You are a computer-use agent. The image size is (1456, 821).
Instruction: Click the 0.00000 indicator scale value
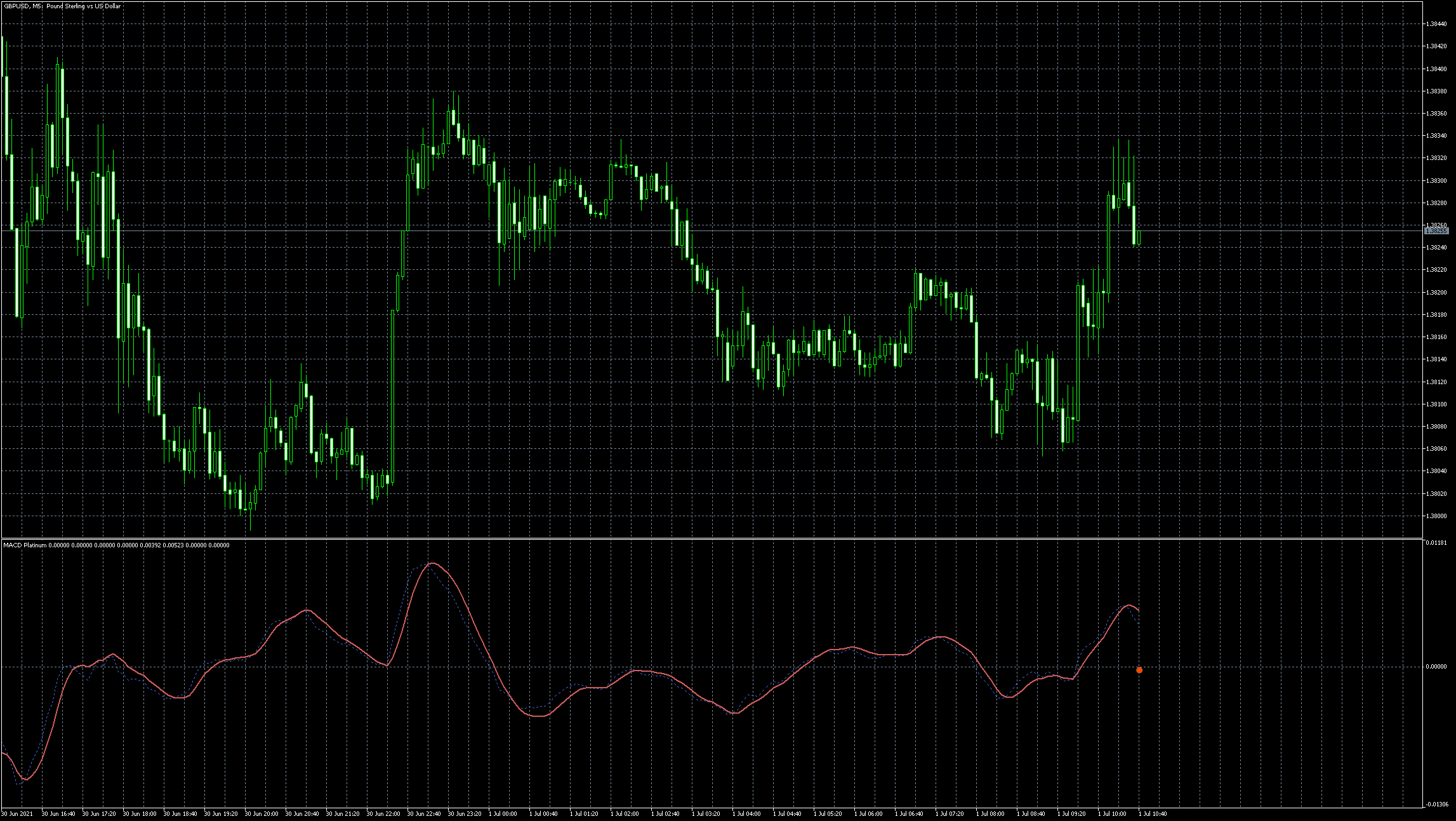(x=1436, y=667)
